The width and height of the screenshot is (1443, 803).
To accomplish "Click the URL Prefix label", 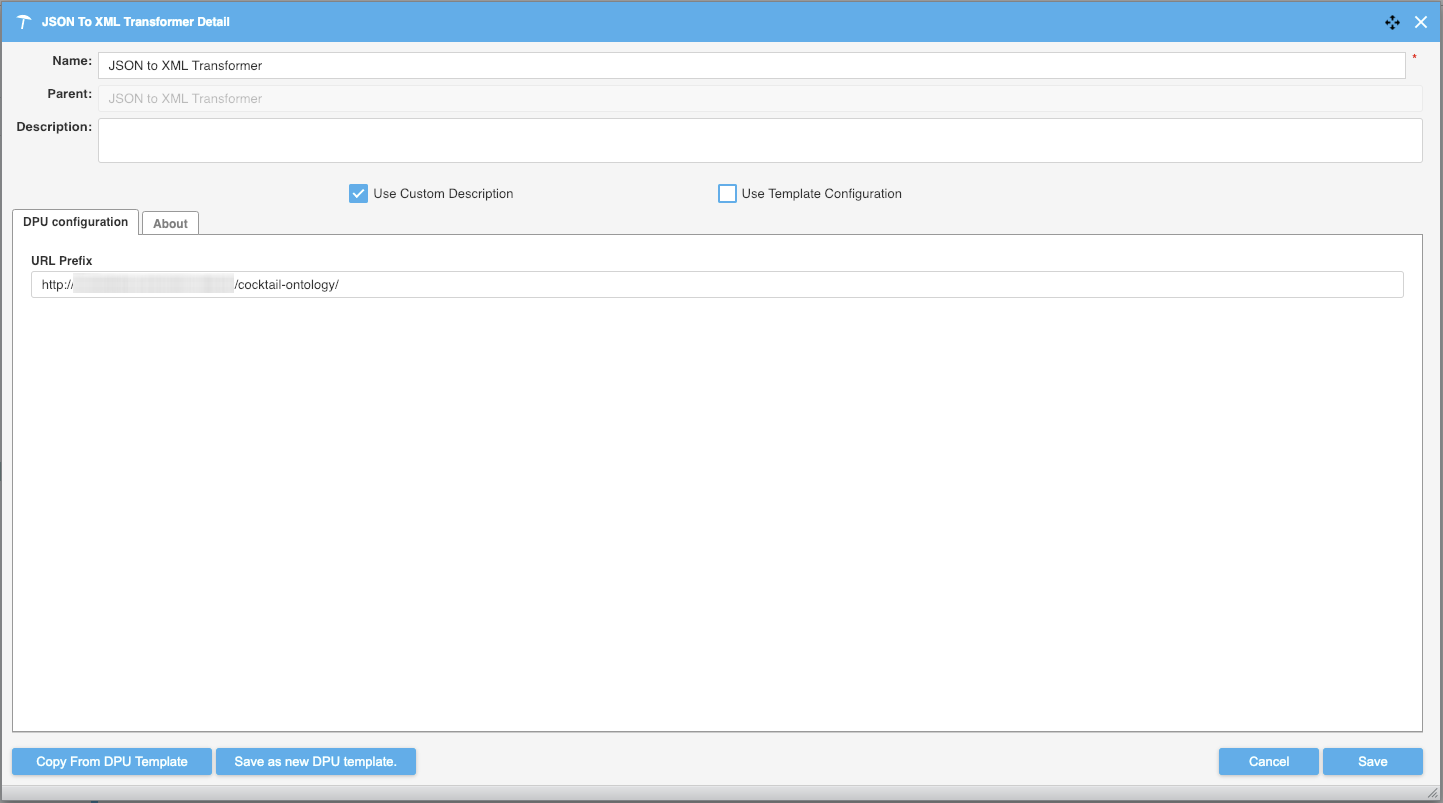I will tap(62, 261).
